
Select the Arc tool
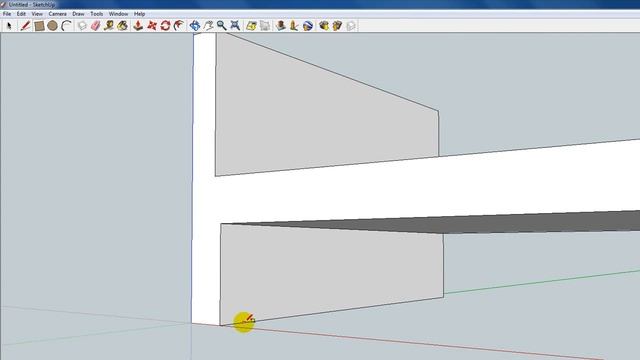66,26
